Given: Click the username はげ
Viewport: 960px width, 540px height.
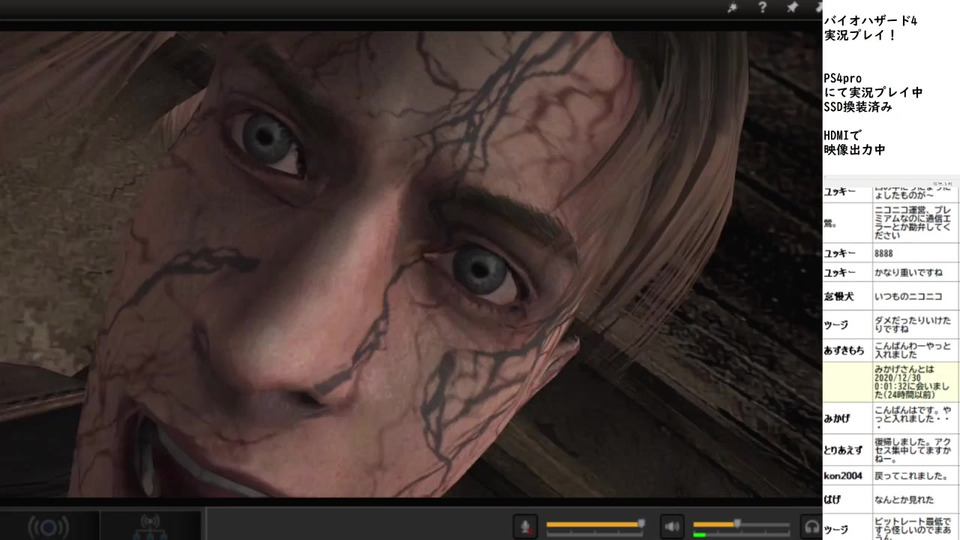Looking at the screenshot, I should point(832,500).
